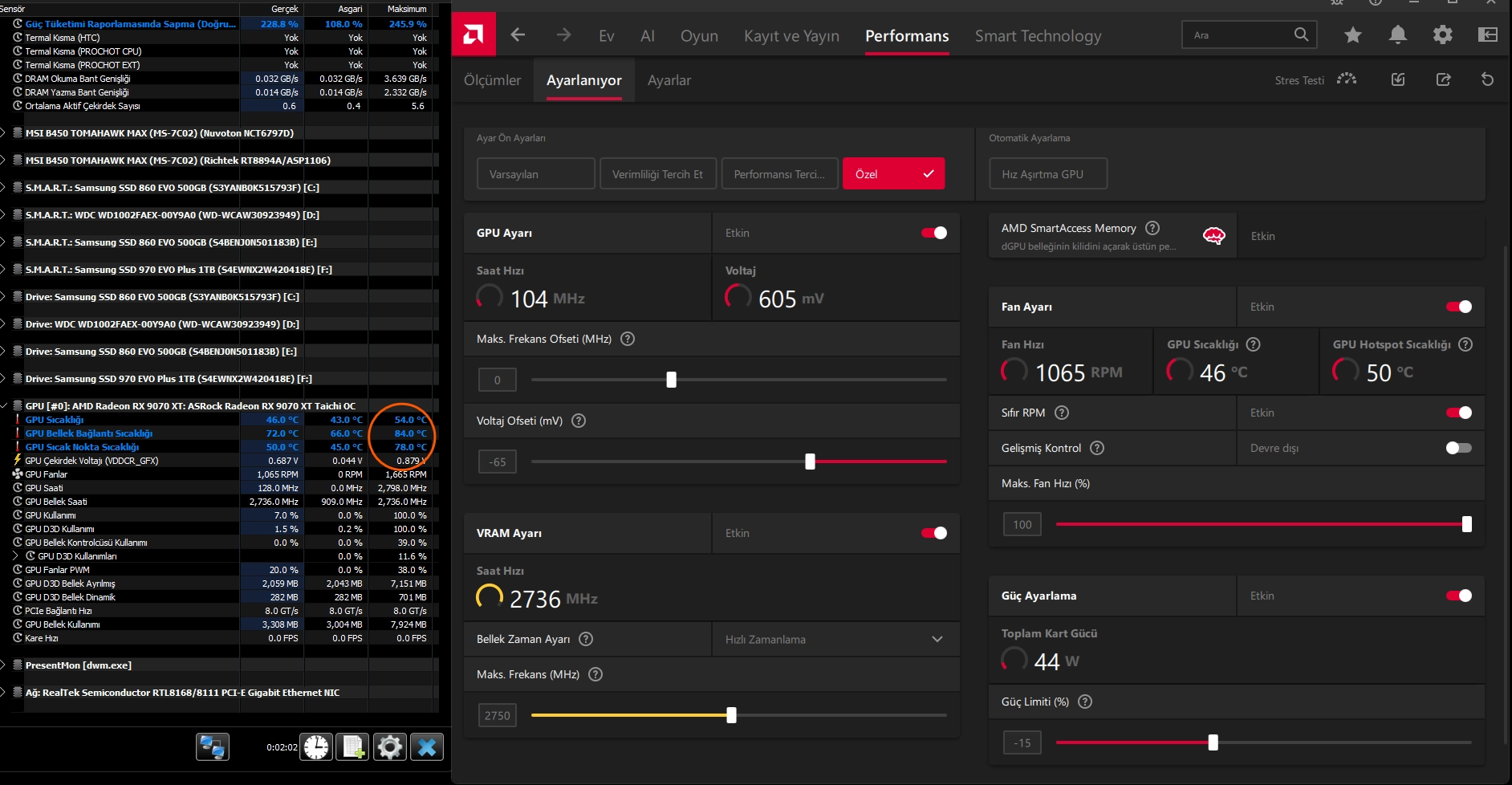Toggle the Sıfır RPM switch
The image size is (1512, 785).
tap(1459, 413)
